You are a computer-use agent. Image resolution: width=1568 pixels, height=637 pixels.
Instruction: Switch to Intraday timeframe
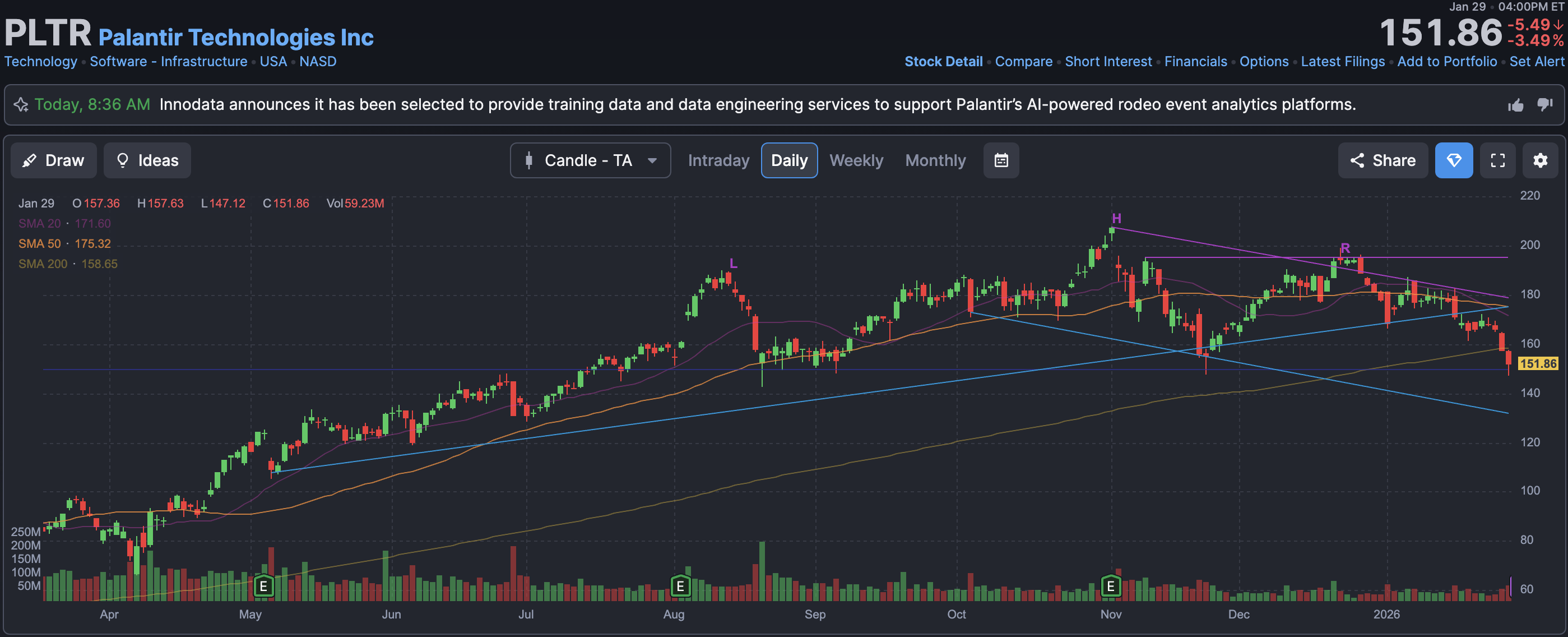718,160
